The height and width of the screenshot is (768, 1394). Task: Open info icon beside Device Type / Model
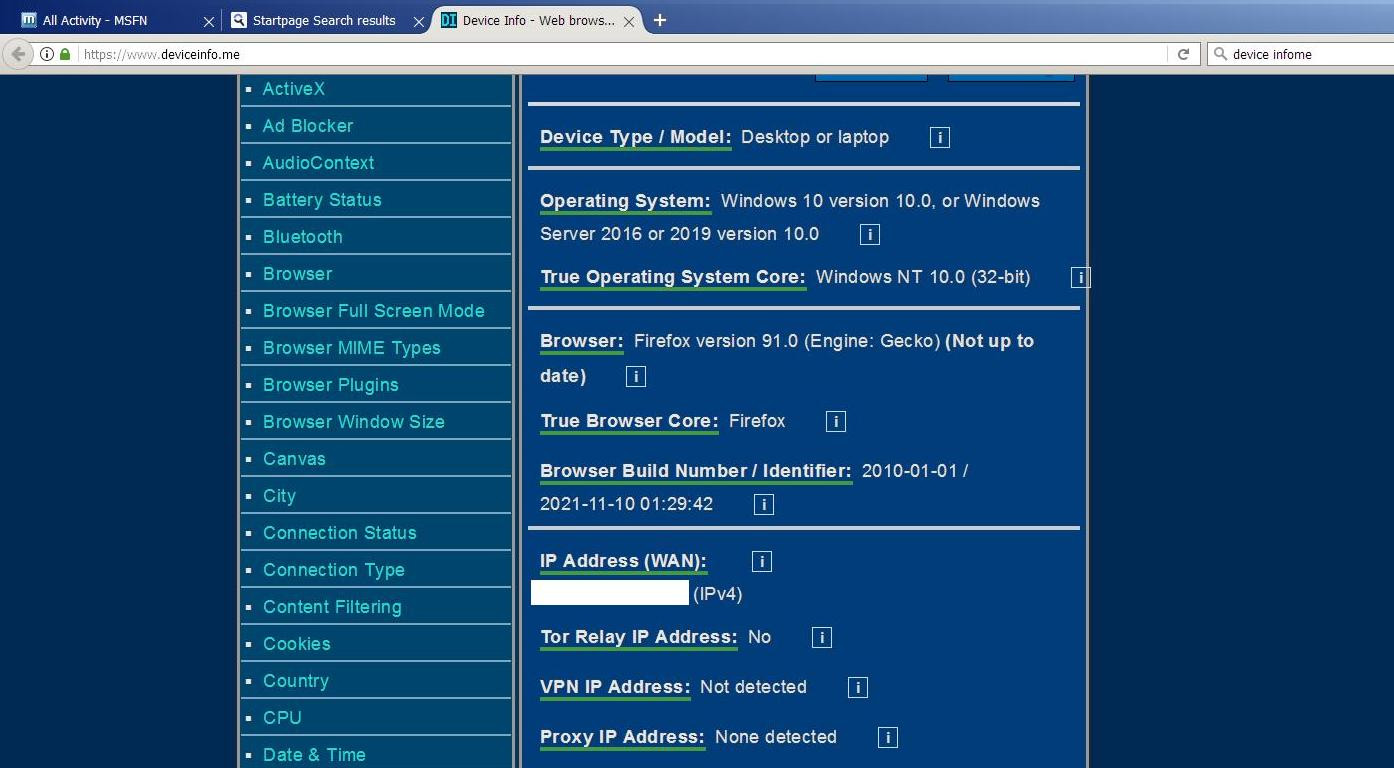point(939,138)
